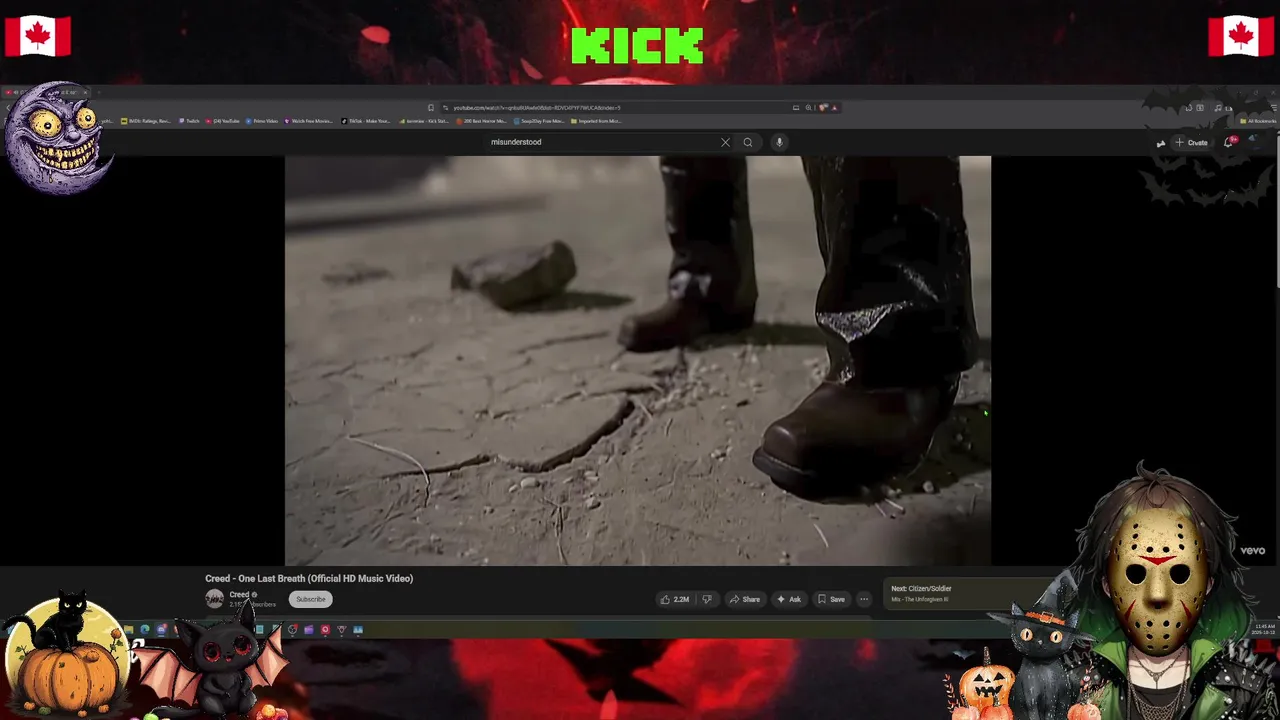This screenshot has height=720, width=1280.
Task: Open the 200 Best Horror Movies bookmark
Action: pos(481,121)
